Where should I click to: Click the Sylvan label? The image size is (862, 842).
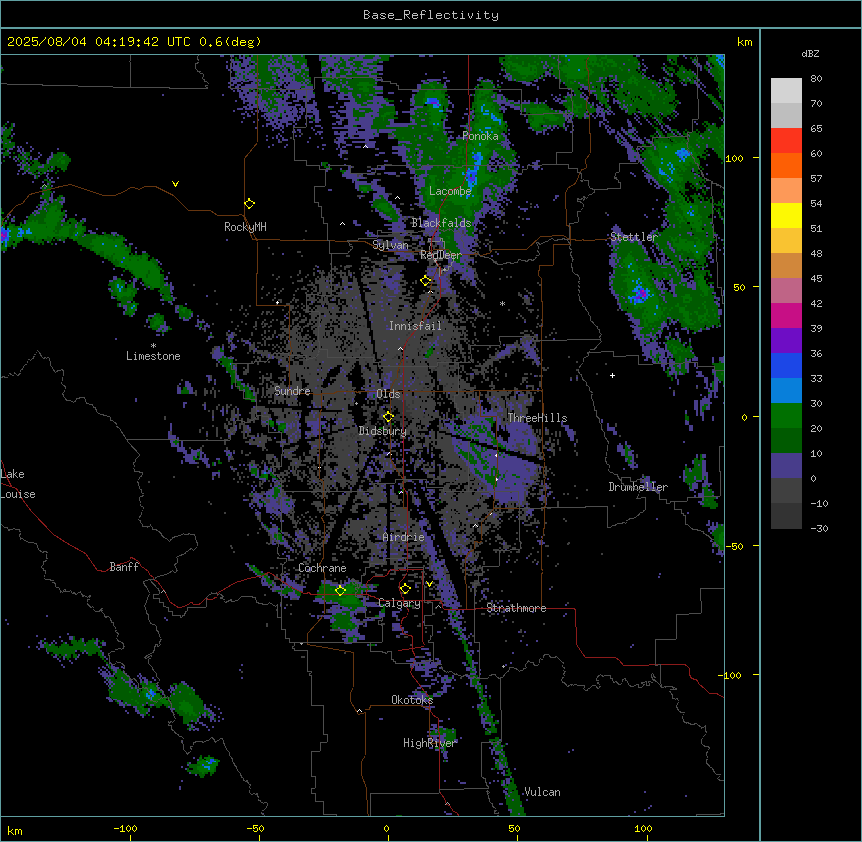tap(390, 245)
